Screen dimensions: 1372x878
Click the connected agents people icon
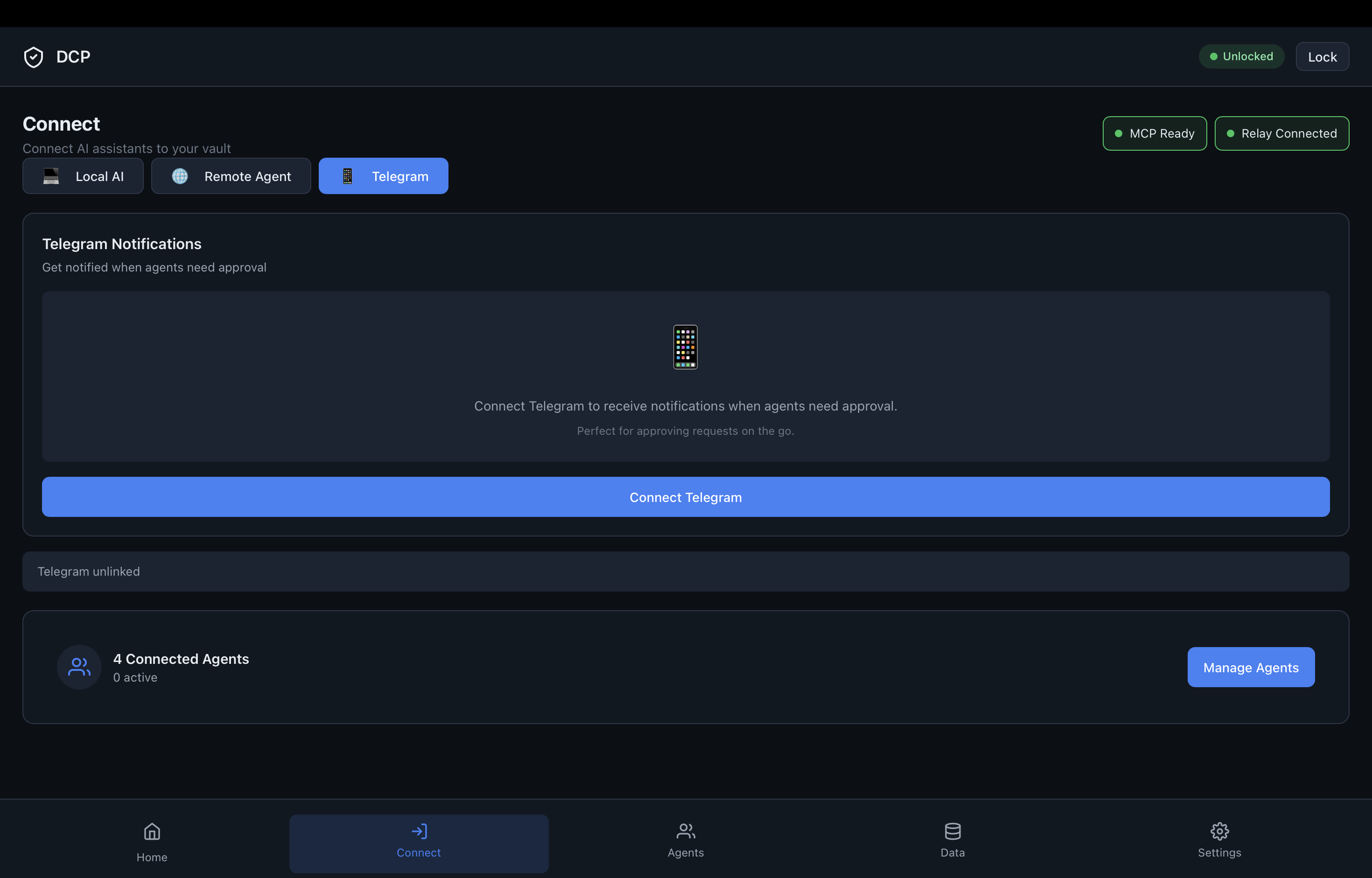point(79,667)
